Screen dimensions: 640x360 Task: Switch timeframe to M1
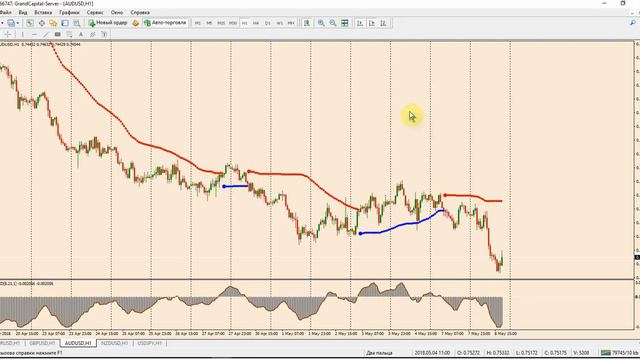[x=198, y=23]
